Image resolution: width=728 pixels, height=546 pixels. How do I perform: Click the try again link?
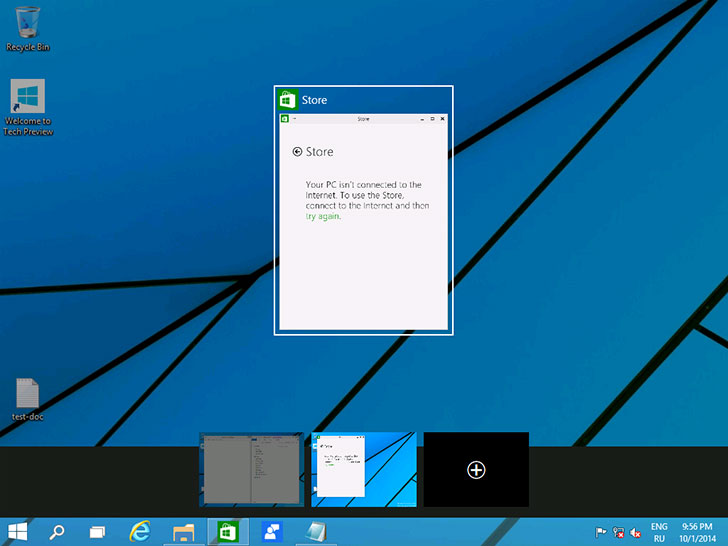[x=323, y=216]
